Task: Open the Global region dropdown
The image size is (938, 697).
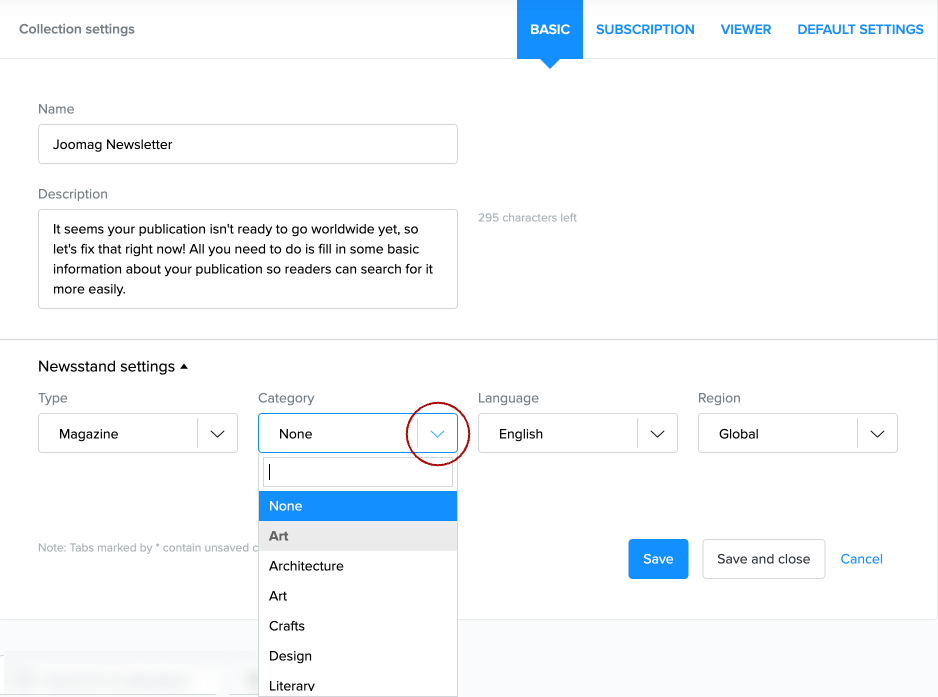Action: pos(778,434)
